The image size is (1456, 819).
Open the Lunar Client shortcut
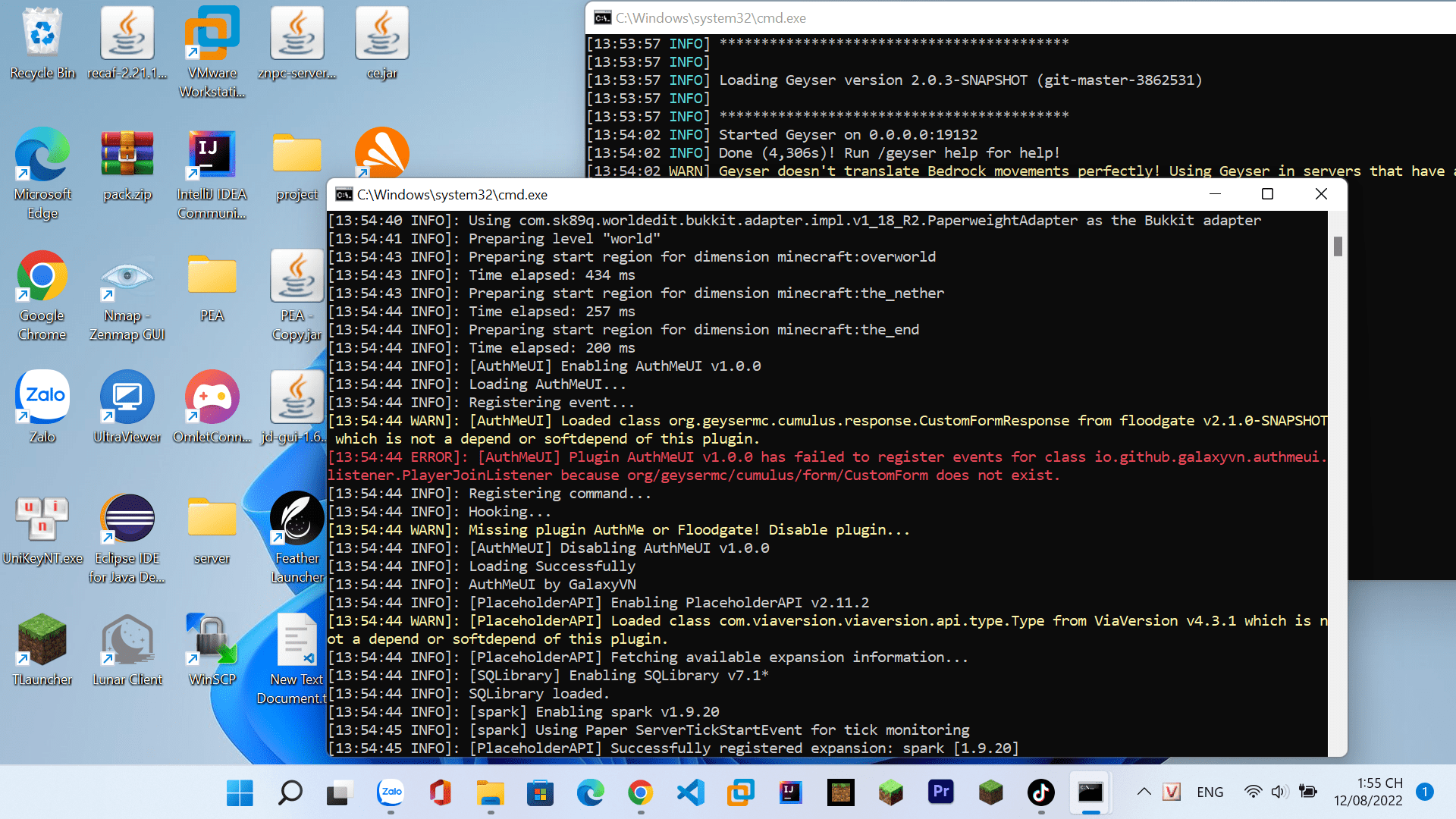(127, 641)
